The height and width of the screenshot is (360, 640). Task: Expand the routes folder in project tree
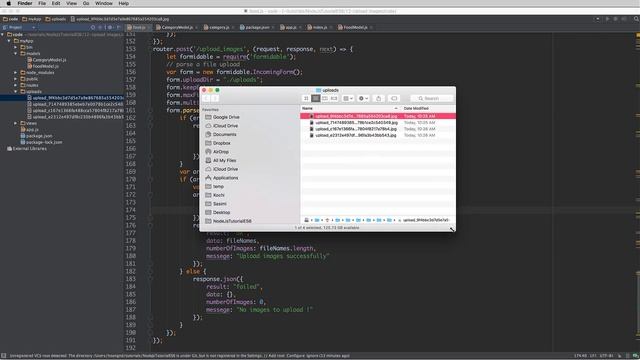coord(16,85)
